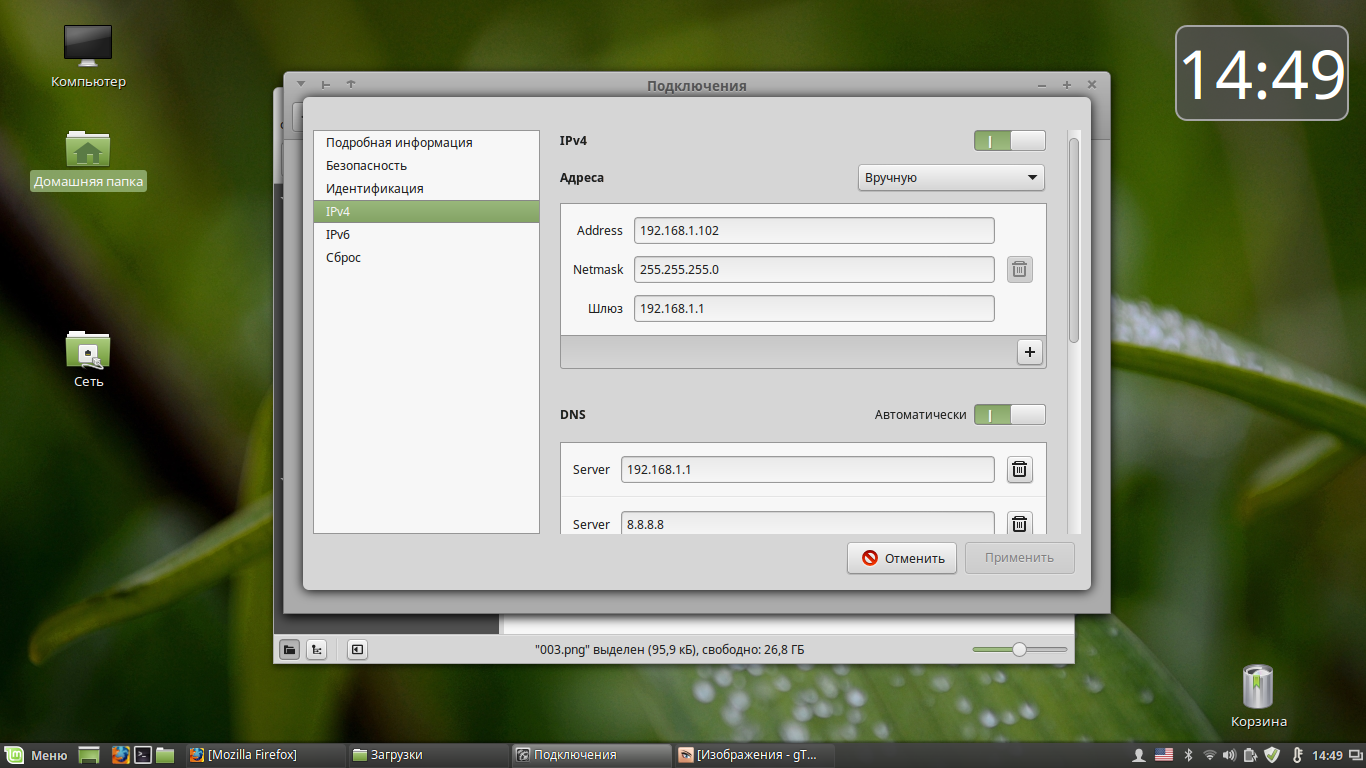Click the Шлюз gateway input field
The width and height of the screenshot is (1366, 768).
(x=814, y=309)
